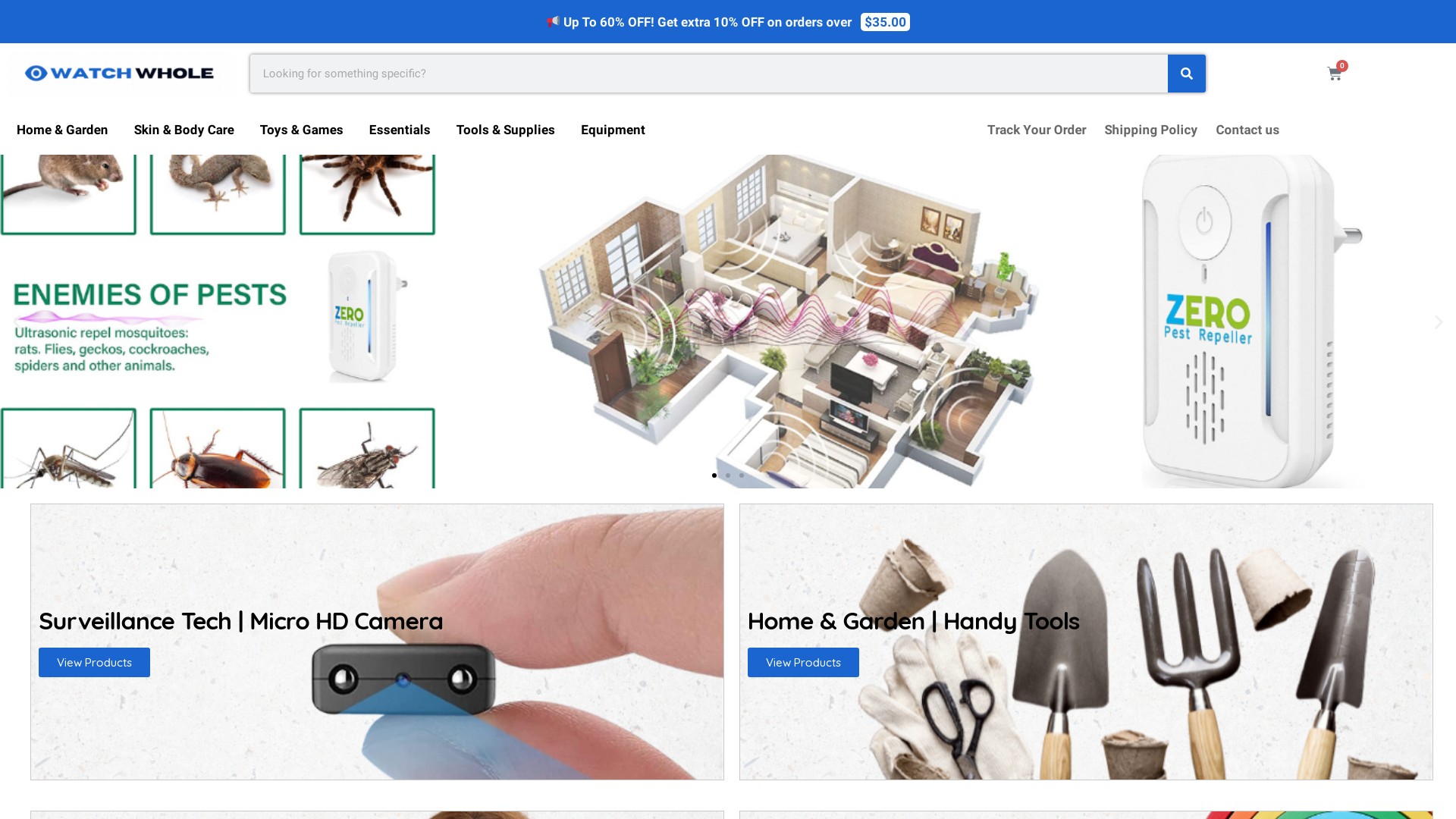Open the Home & Garden dropdown menu
The image size is (1456, 819).
[62, 129]
